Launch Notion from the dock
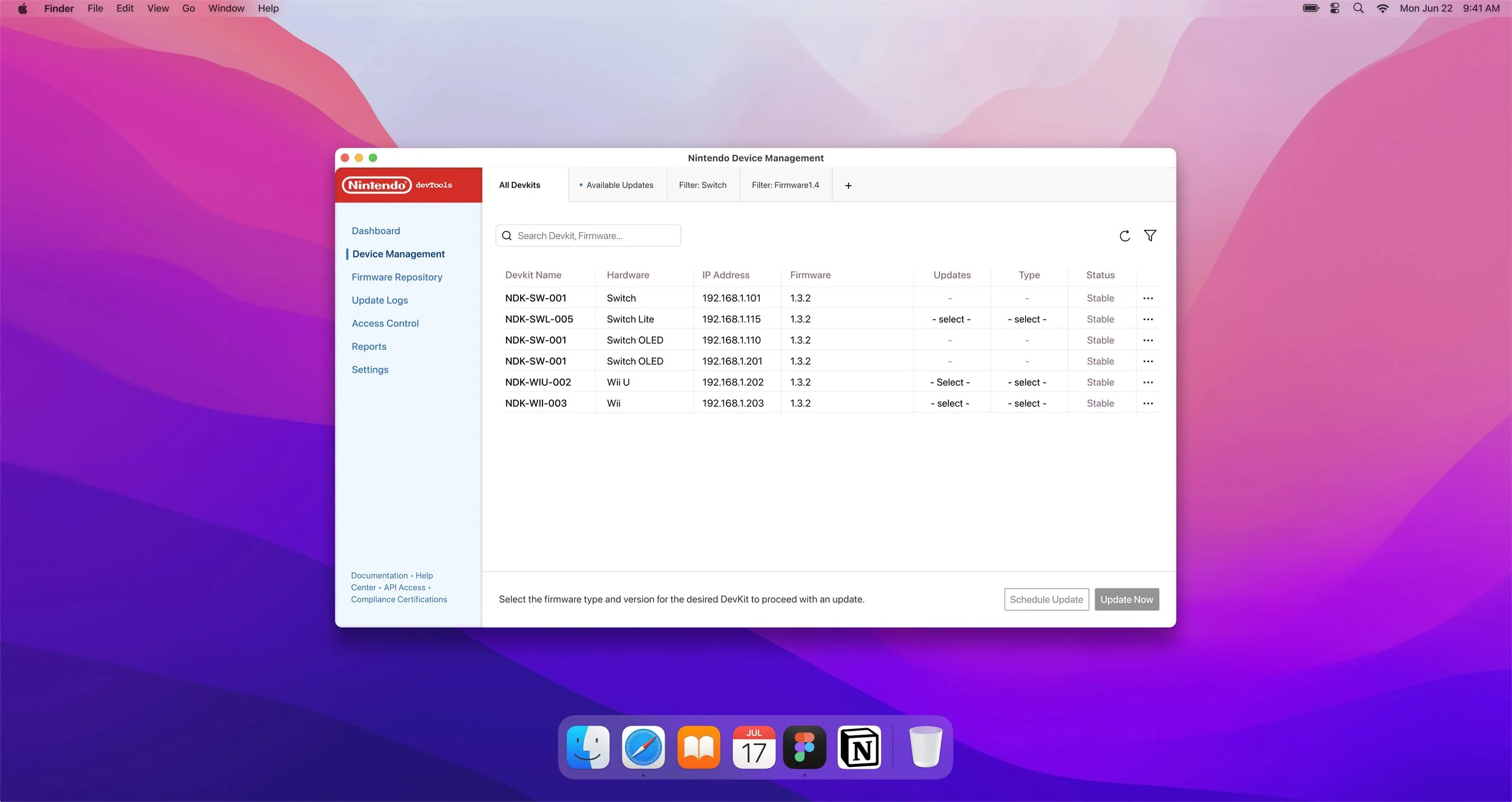The width and height of the screenshot is (1512, 802). coord(859,748)
